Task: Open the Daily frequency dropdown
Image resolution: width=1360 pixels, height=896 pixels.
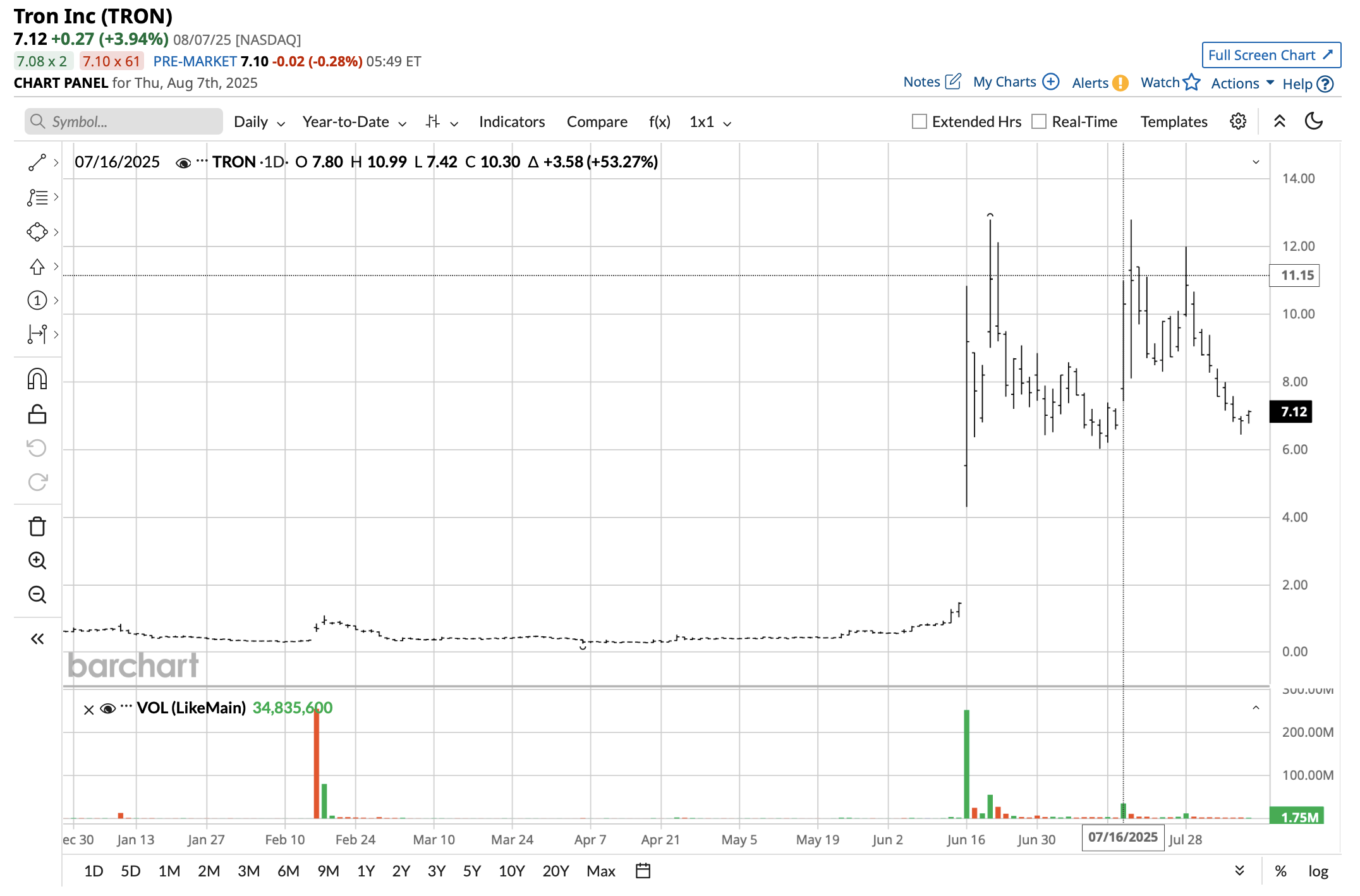Action: pyautogui.click(x=259, y=122)
